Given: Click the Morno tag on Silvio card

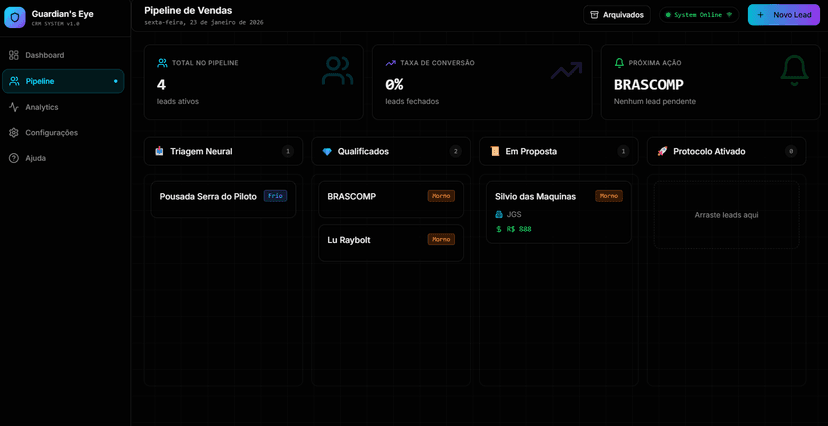Looking at the screenshot, I should coord(609,196).
